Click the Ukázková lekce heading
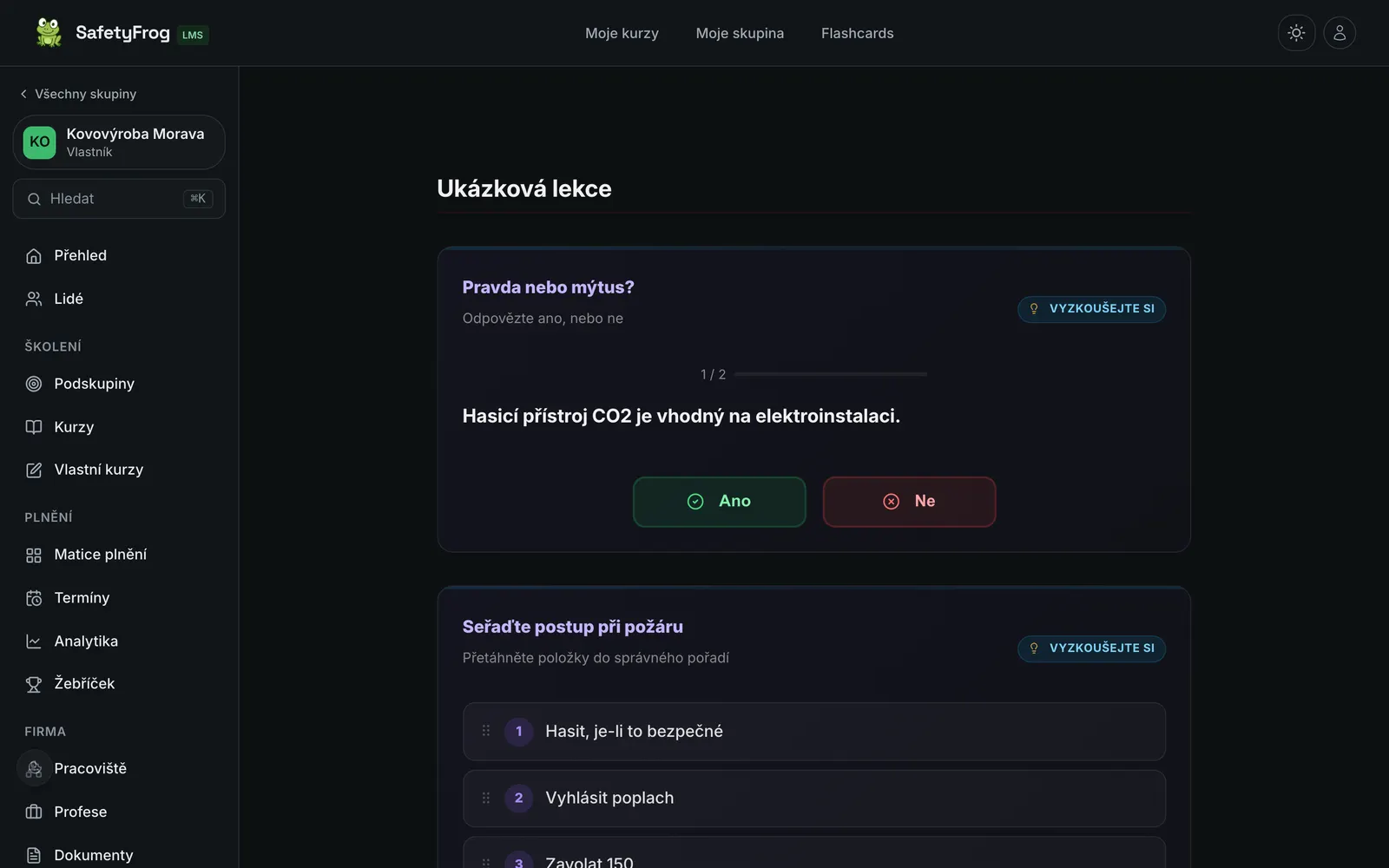The image size is (1389, 868). click(524, 188)
